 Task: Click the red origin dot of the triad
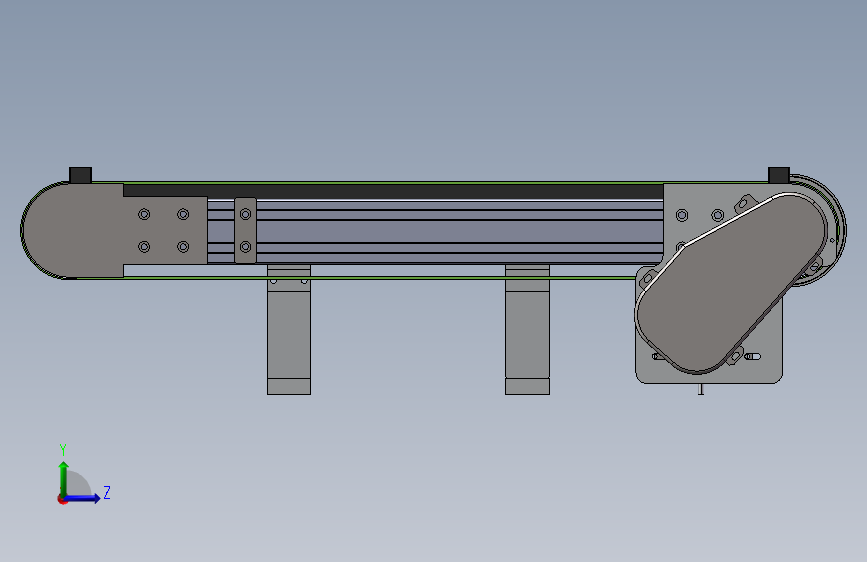point(62,499)
